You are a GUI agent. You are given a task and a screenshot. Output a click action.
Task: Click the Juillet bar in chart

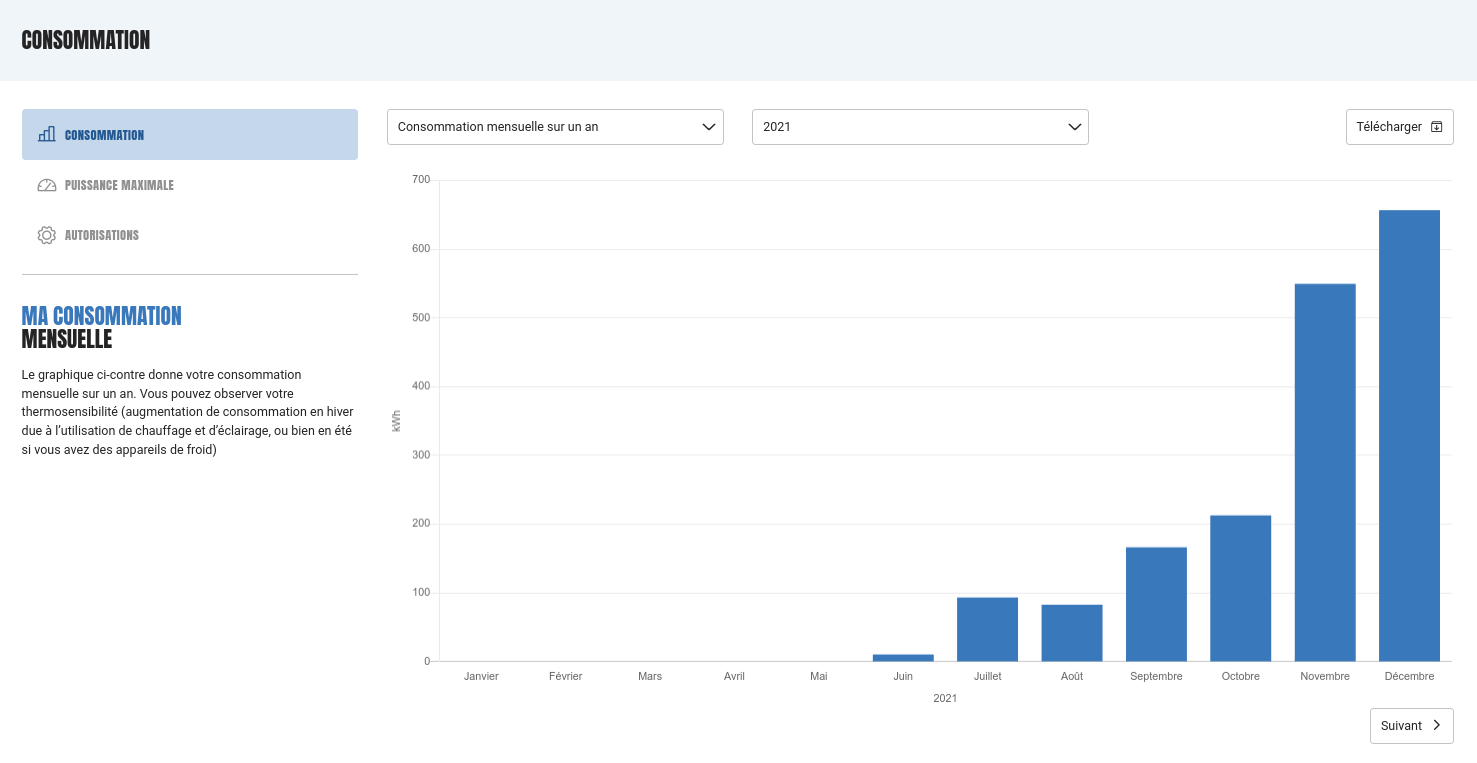(x=987, y=629)
